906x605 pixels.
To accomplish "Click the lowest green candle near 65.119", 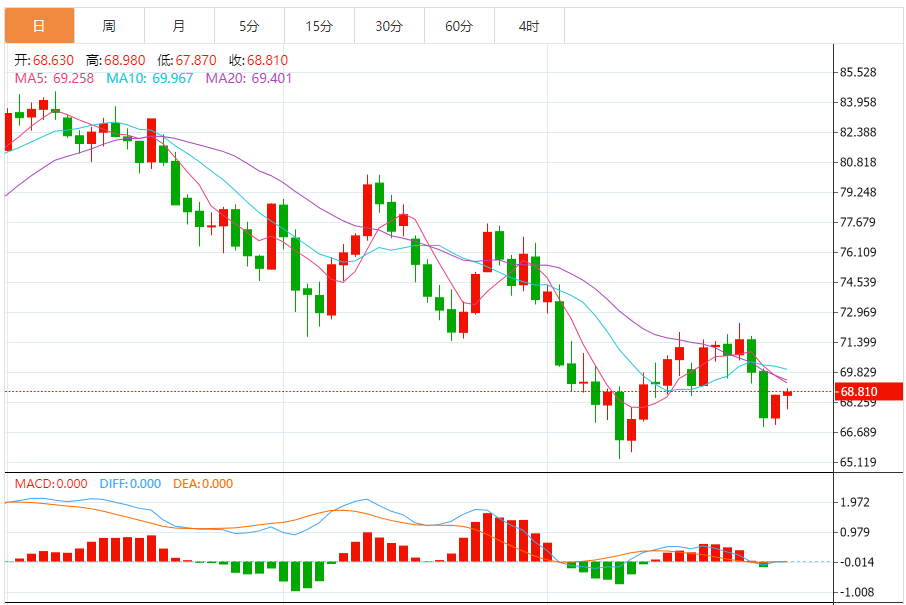I will coord(619,416).
